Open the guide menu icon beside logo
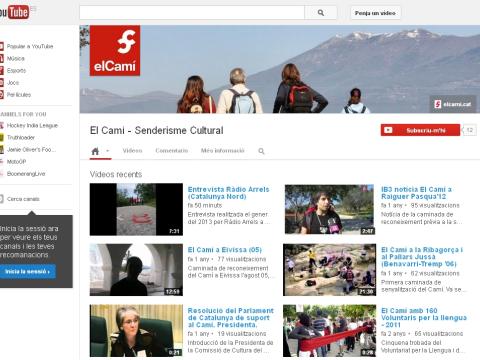Viewport: 480px width, 360px height. point(33,9)
